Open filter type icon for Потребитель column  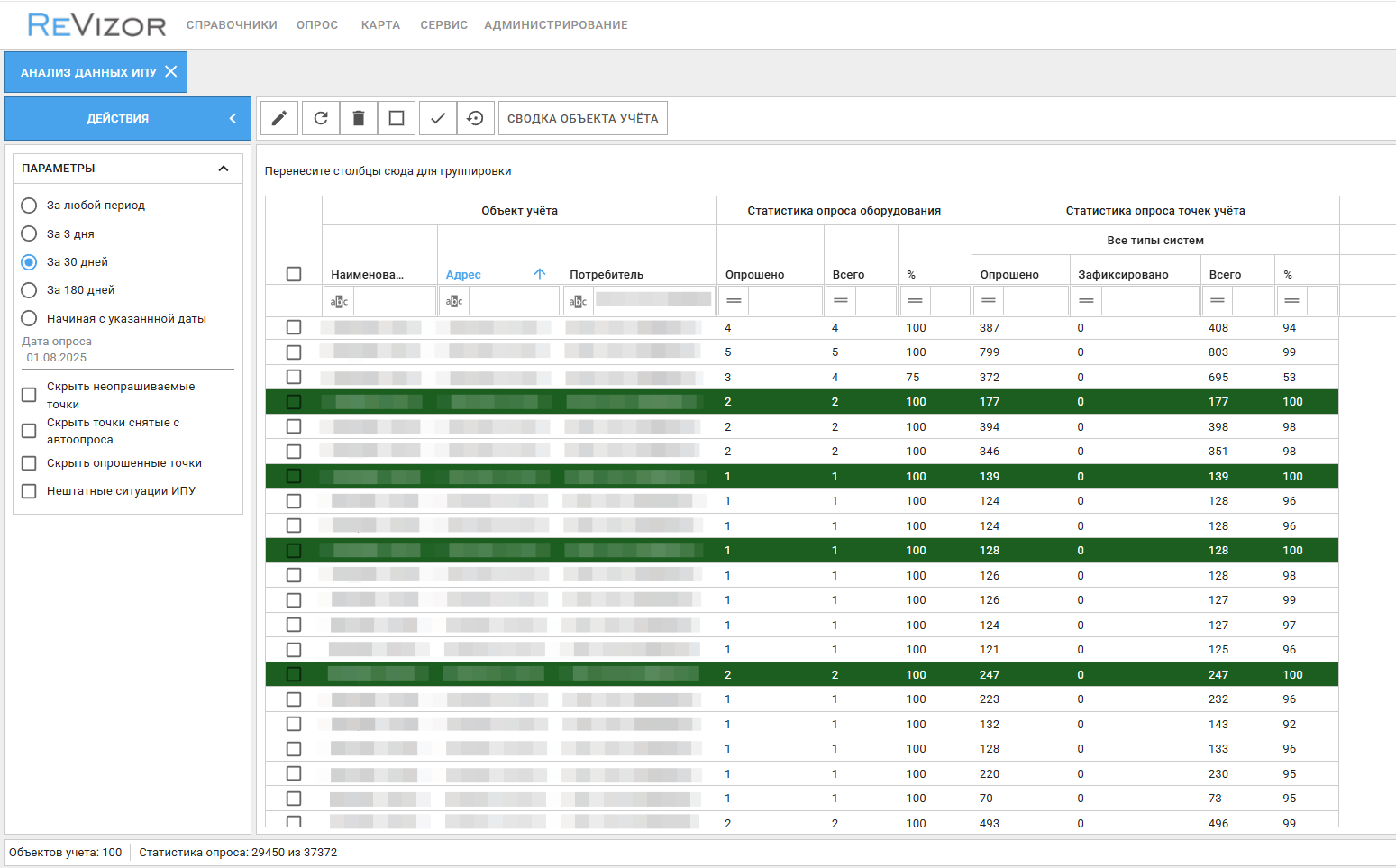coord(578,301)
